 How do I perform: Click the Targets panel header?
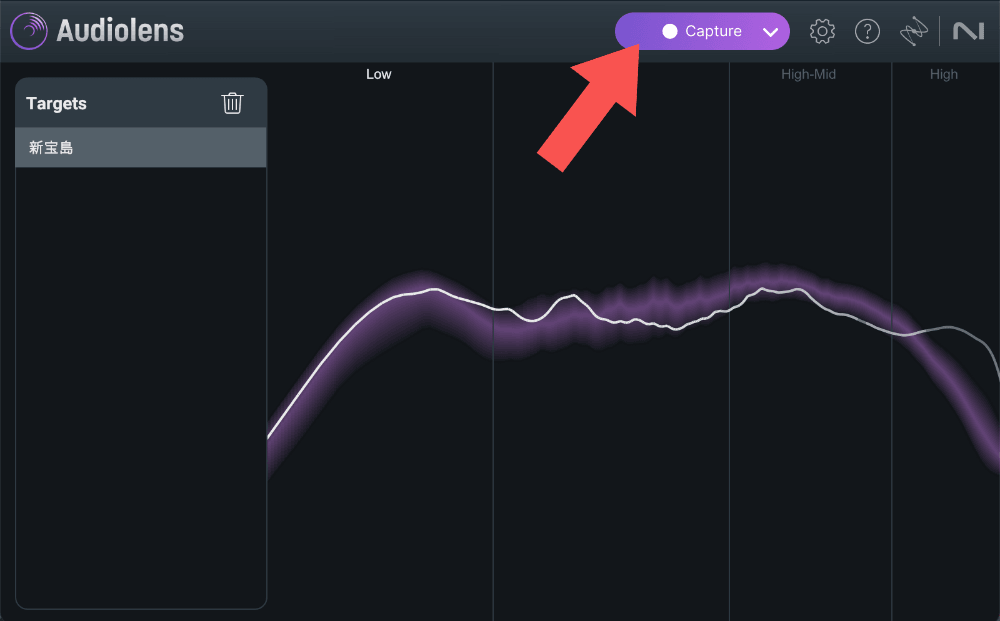point(57,104)
